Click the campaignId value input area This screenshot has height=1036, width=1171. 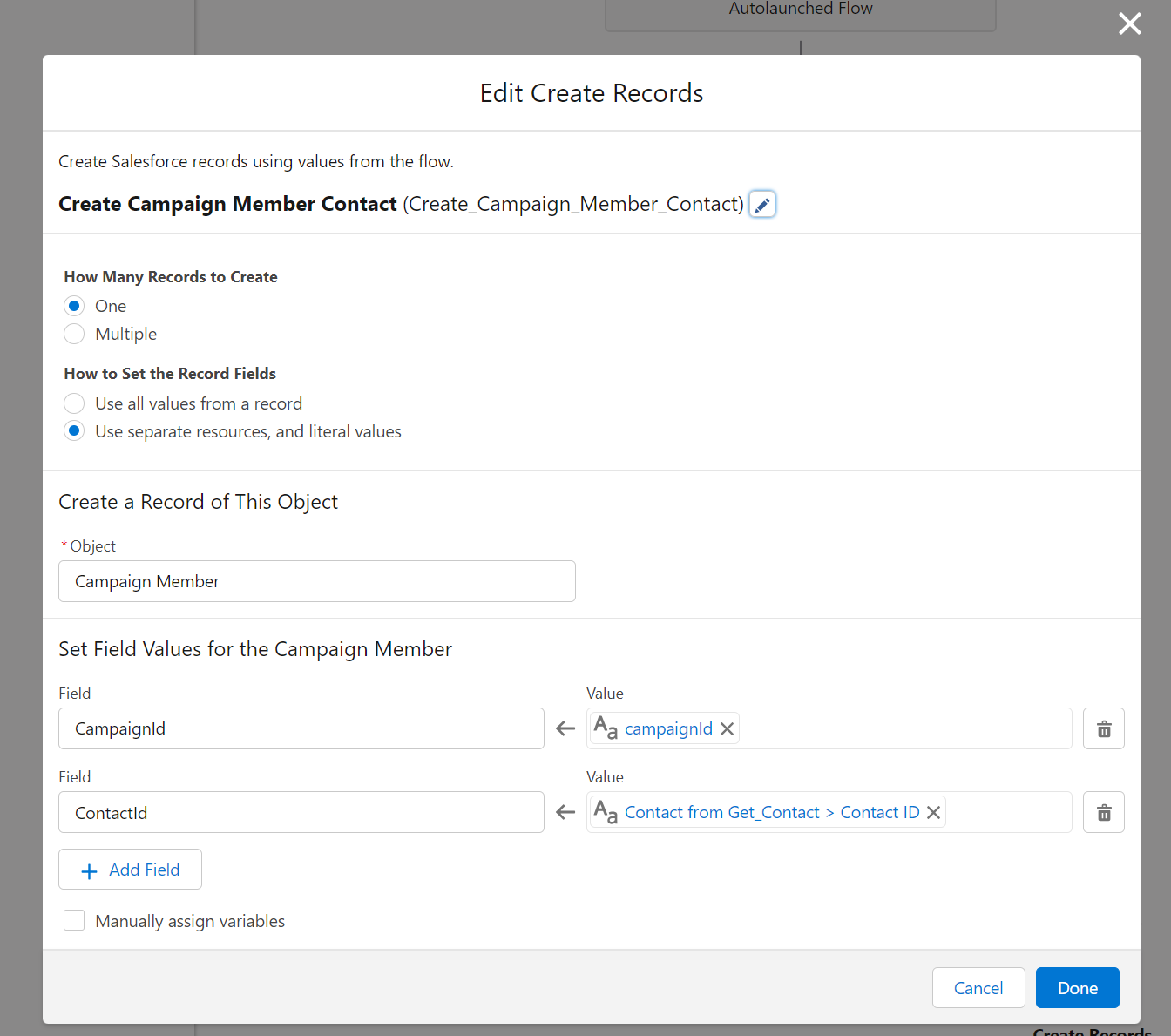pyautogui.click(x=902, y=728)
